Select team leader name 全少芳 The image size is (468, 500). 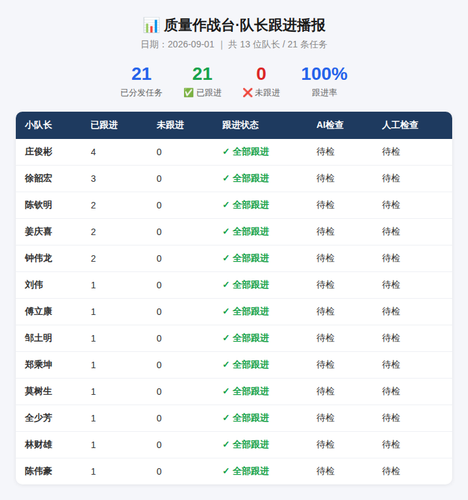[x=38, y=418]
